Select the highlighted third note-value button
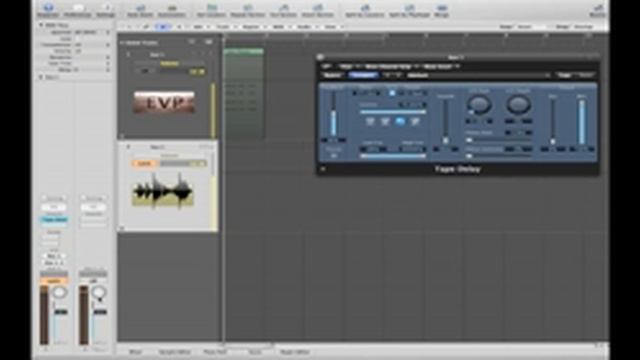The width and height of the screenshot is (640, 360). point(400,121)
